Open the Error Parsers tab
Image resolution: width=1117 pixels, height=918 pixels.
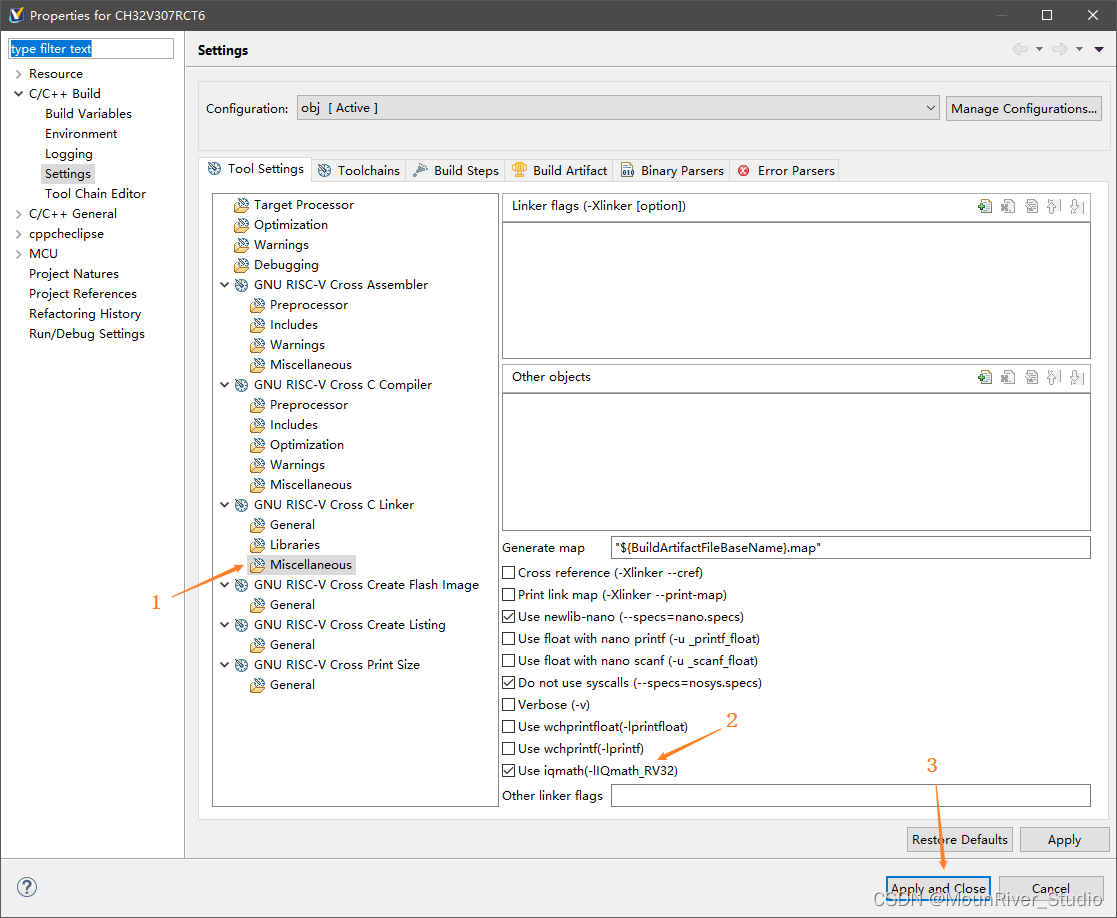pos(786,171)
